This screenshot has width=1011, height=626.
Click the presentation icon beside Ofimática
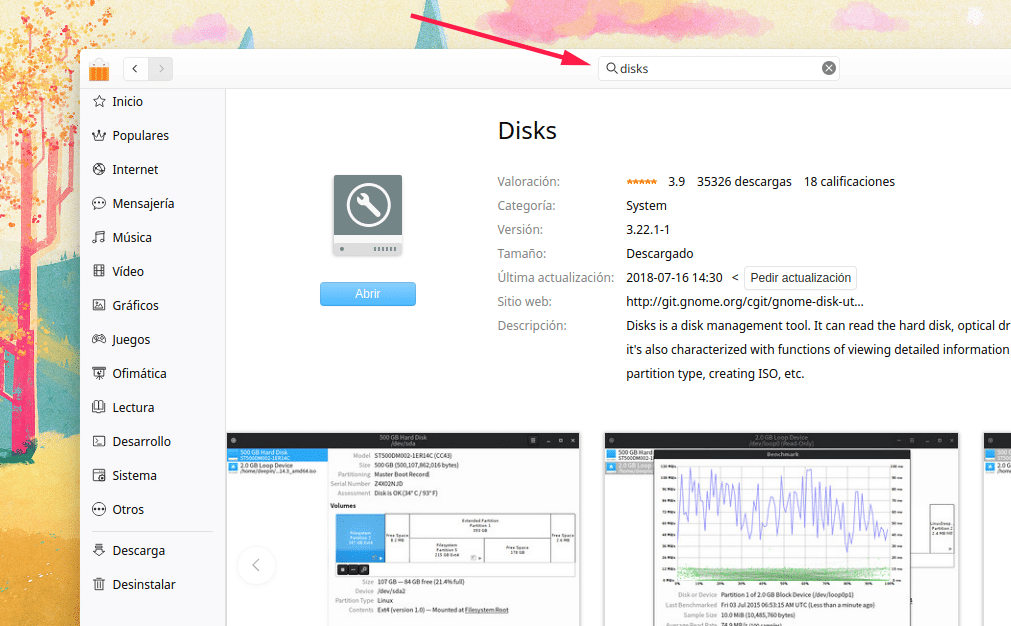99,373
